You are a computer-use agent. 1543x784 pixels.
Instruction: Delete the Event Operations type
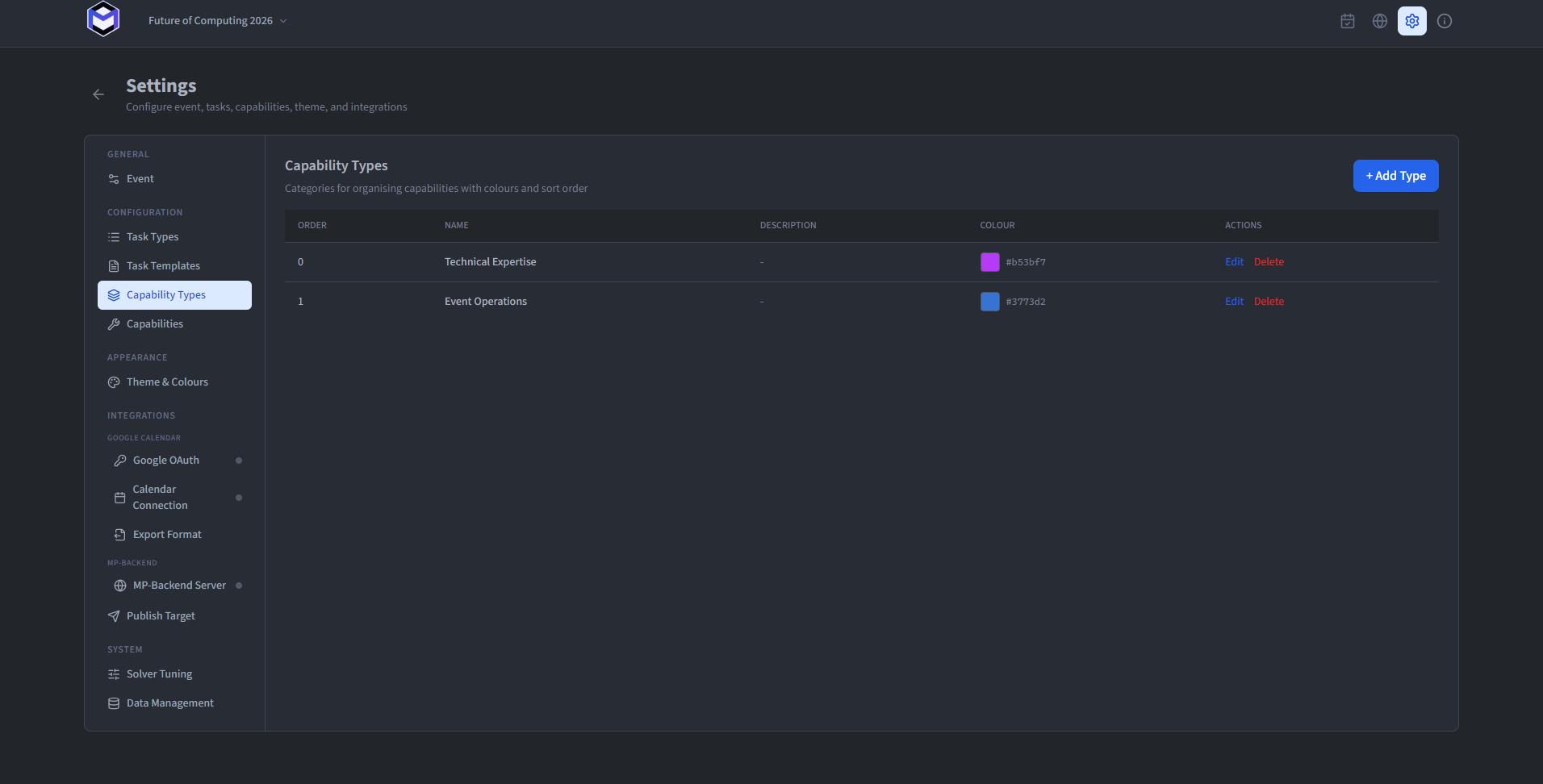pos(1269,302)
